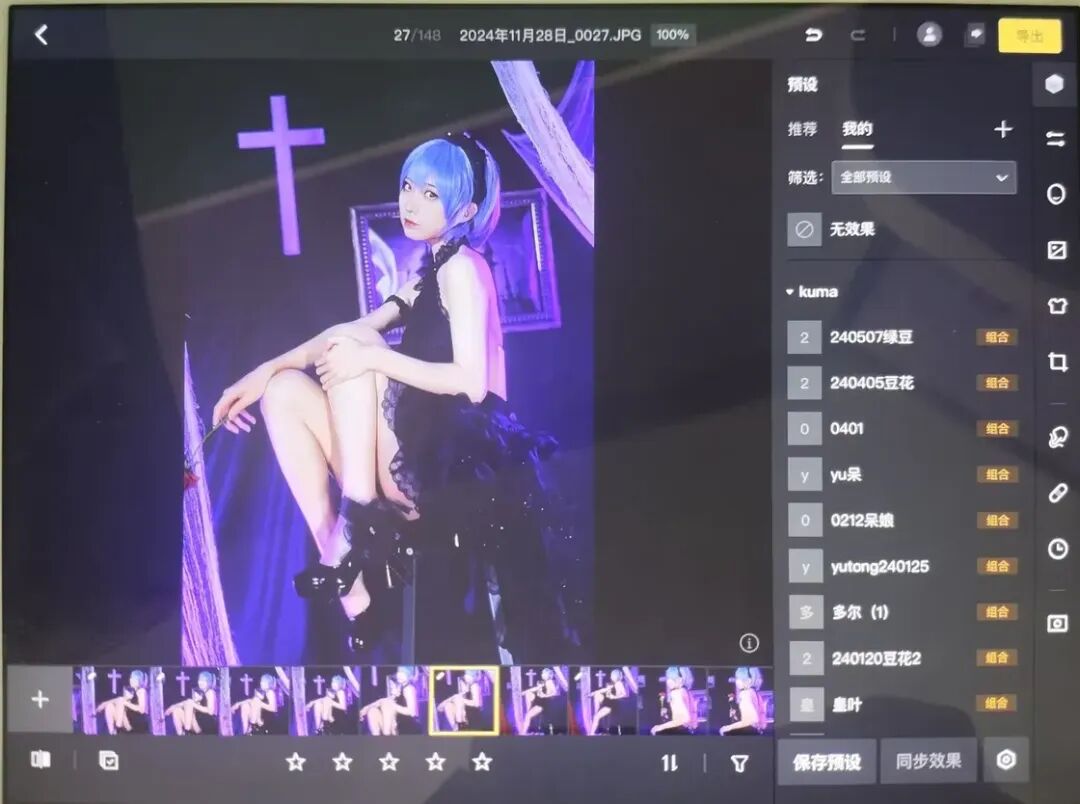
Task: Click the yellow 导出 export button
Action: pos(1030,36)
